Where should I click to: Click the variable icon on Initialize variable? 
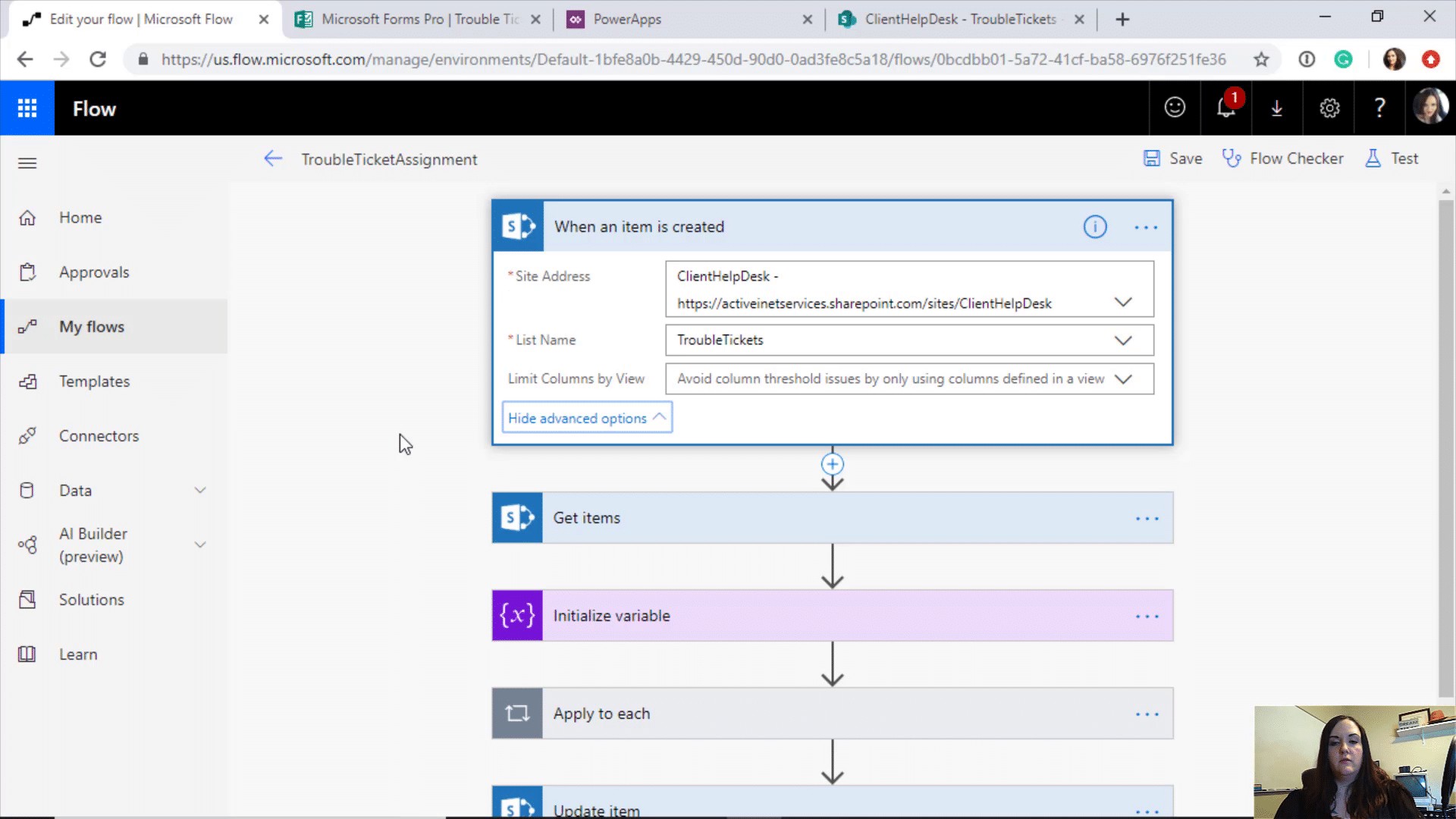tap(517, 616)
